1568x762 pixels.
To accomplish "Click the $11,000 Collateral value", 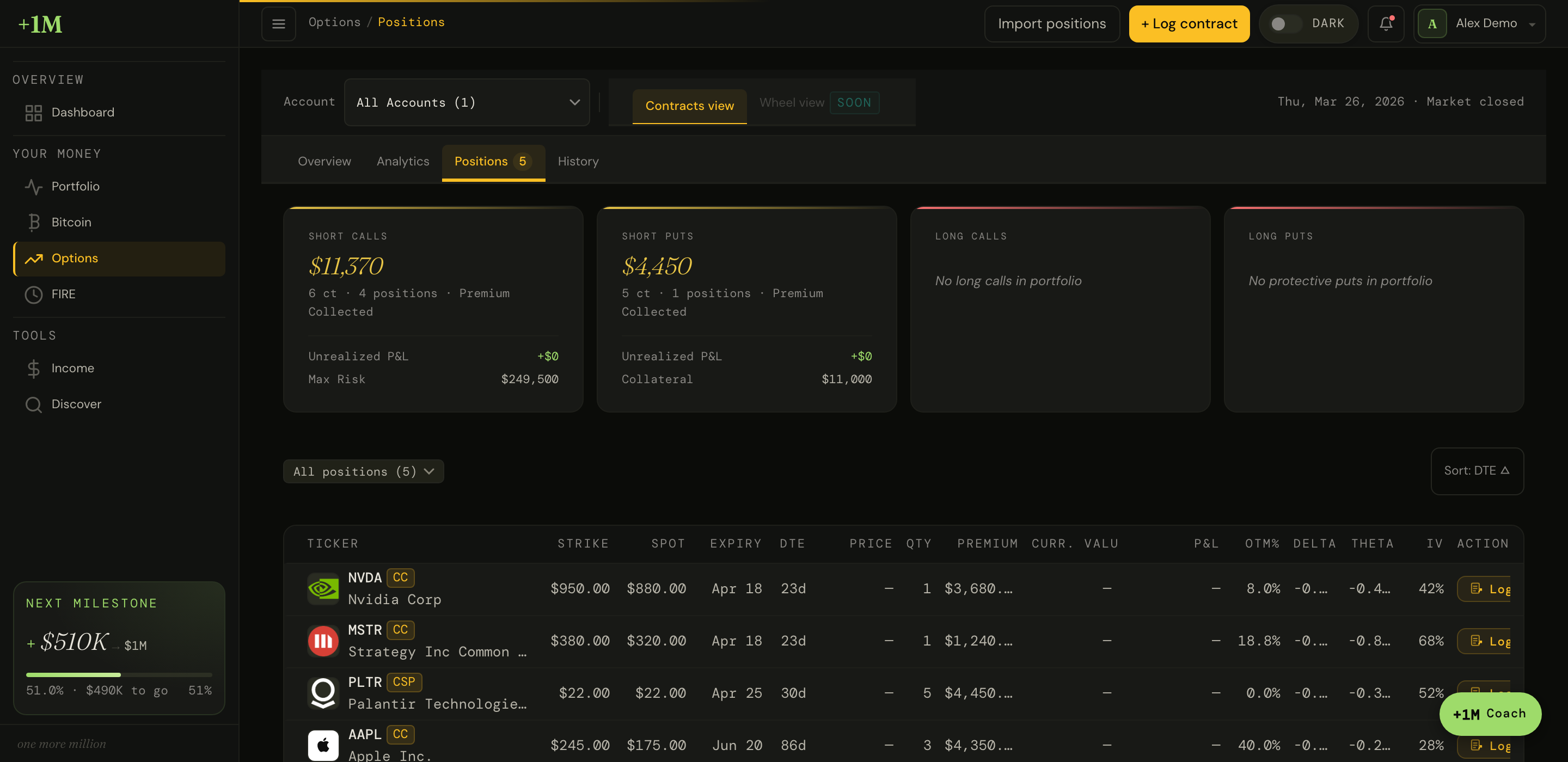I will point(846,379).
